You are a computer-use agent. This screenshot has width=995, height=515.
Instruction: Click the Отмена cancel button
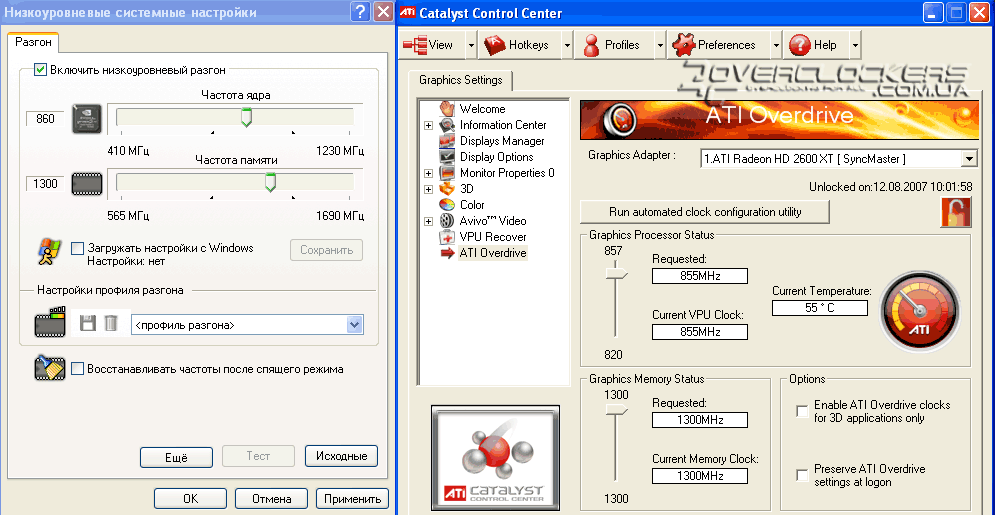click(272, 499)
